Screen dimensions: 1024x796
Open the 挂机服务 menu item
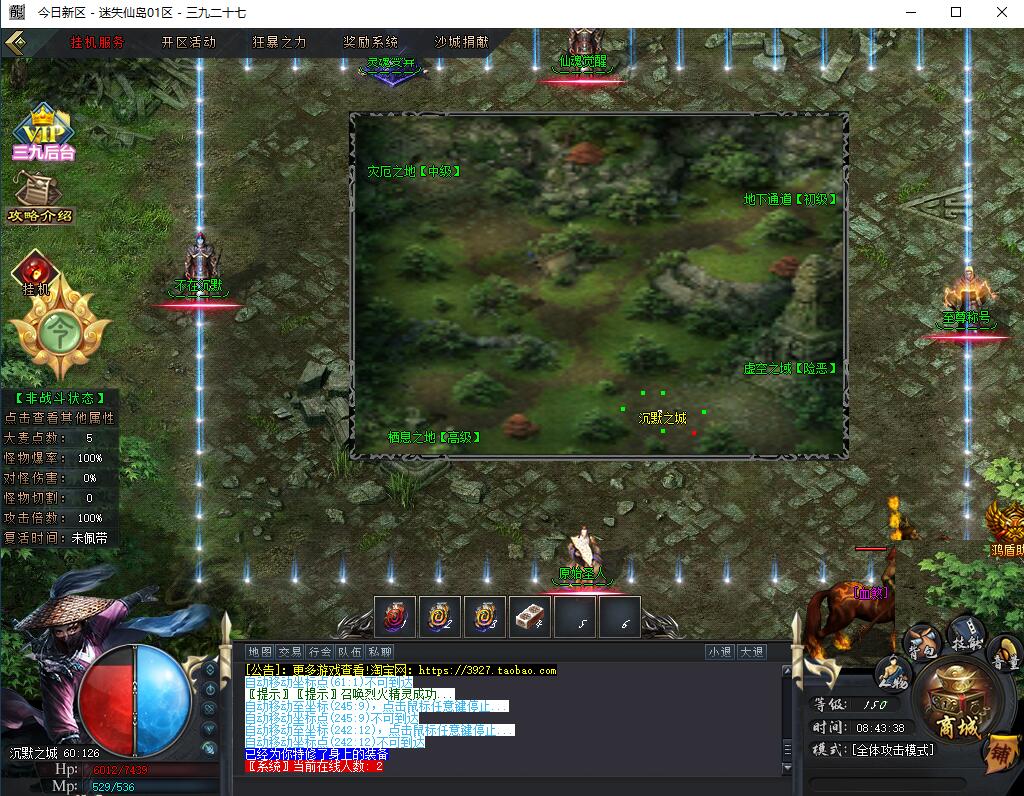[98, 43]
